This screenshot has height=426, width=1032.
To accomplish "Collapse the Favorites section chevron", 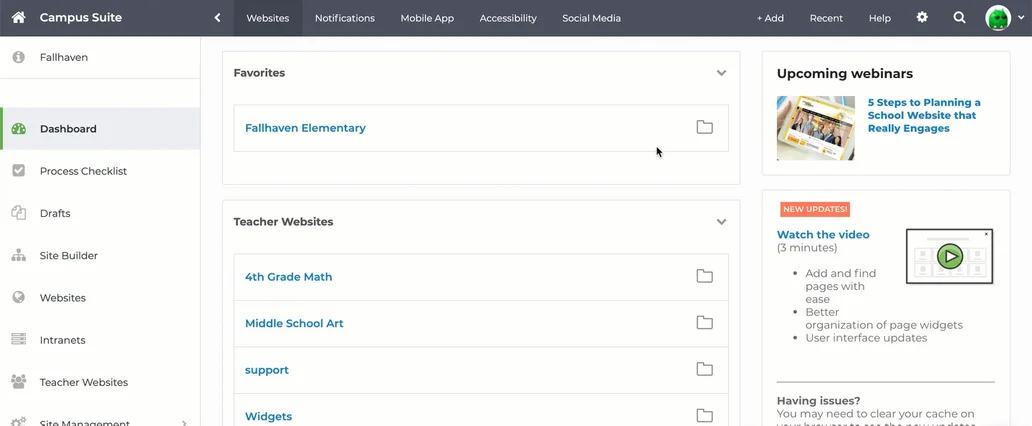I will point(721,73).
